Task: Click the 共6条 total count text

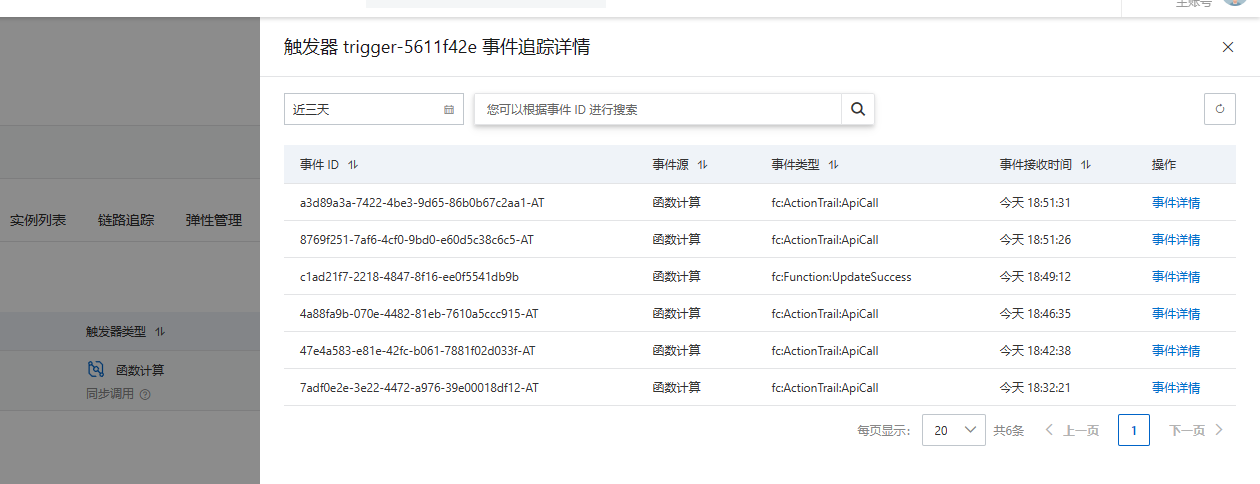Action: (x=1009, y=430)
